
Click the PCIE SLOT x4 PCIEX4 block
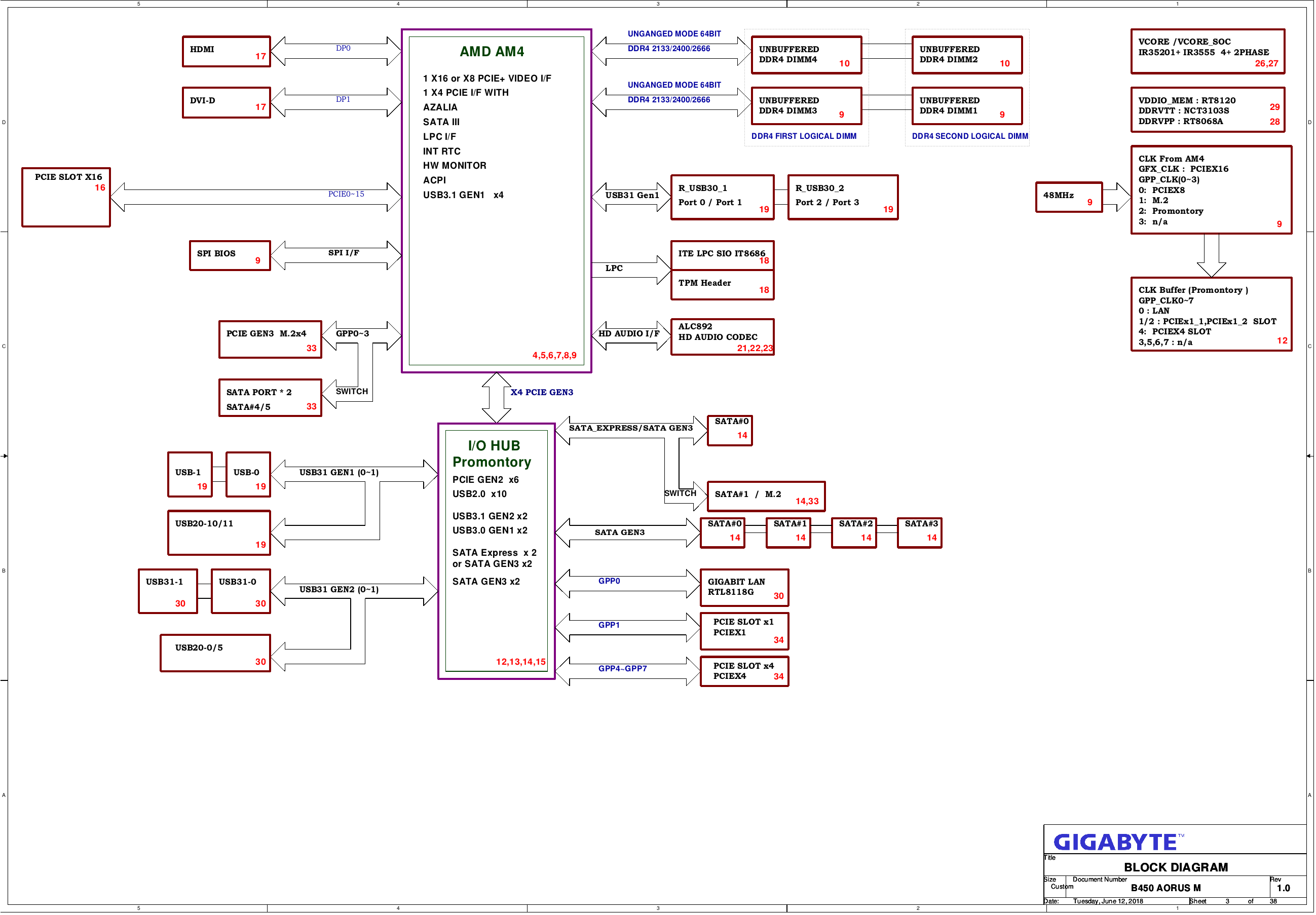coord(744,671)
